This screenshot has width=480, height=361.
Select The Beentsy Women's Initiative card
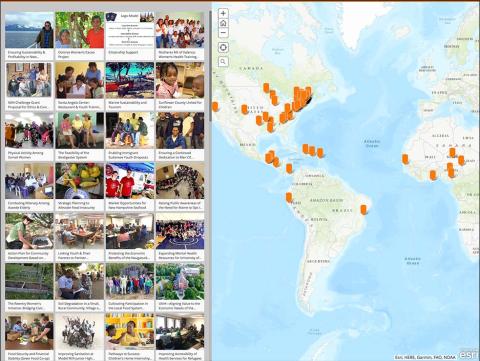(29, 287)
